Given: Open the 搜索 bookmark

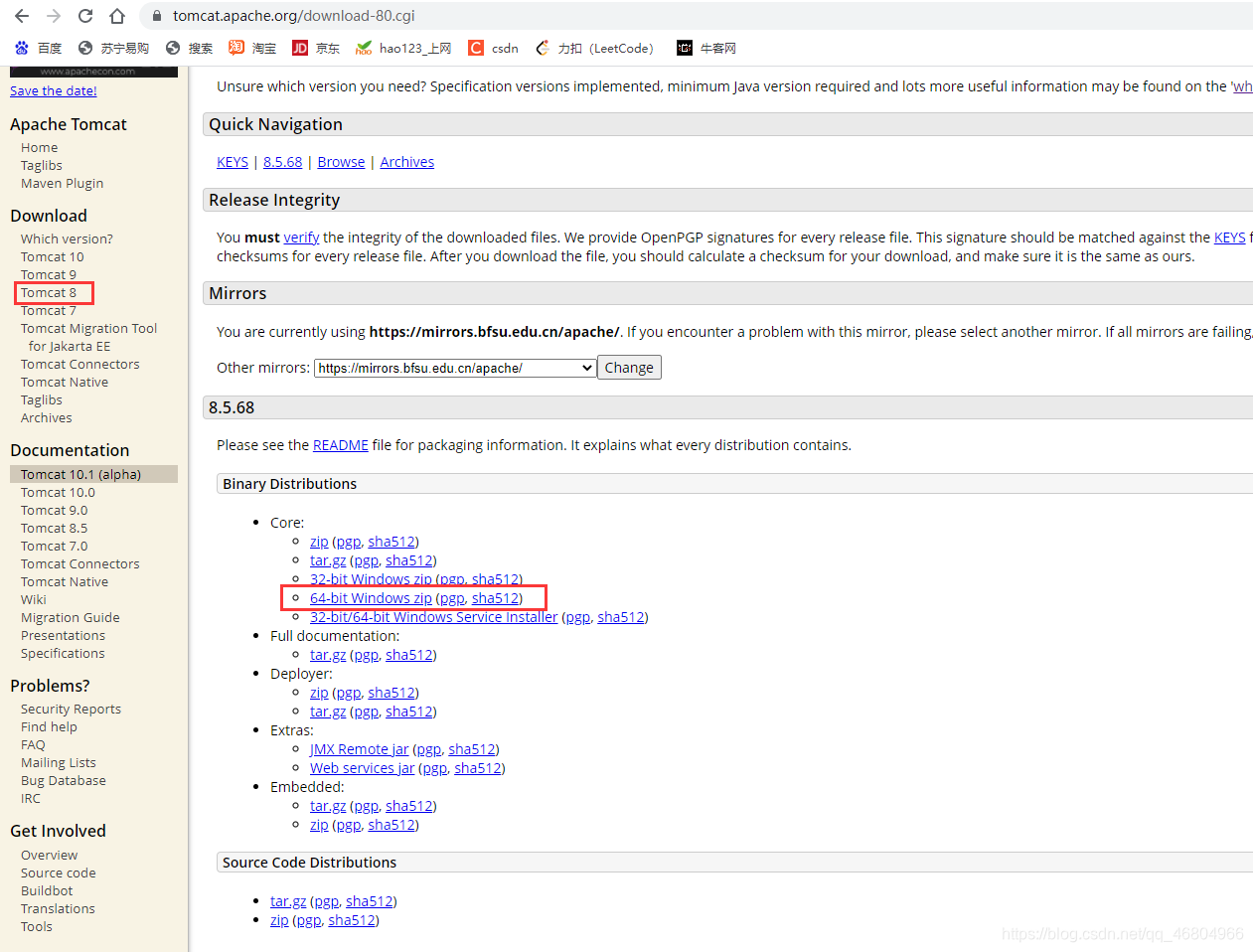Looking at the screenshot, I should (x=189, y=48).
